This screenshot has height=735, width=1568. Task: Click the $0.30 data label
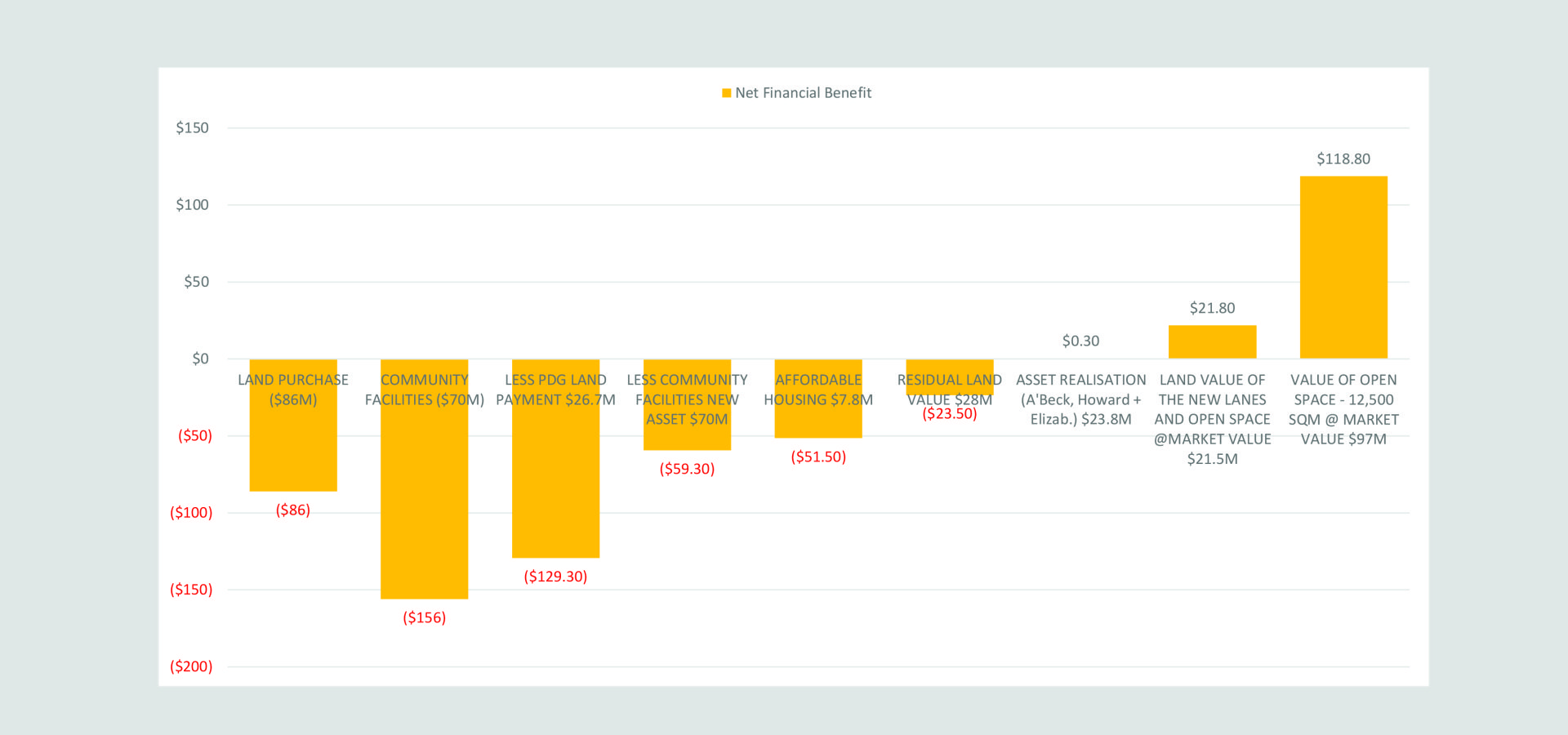pos(1080,341)
